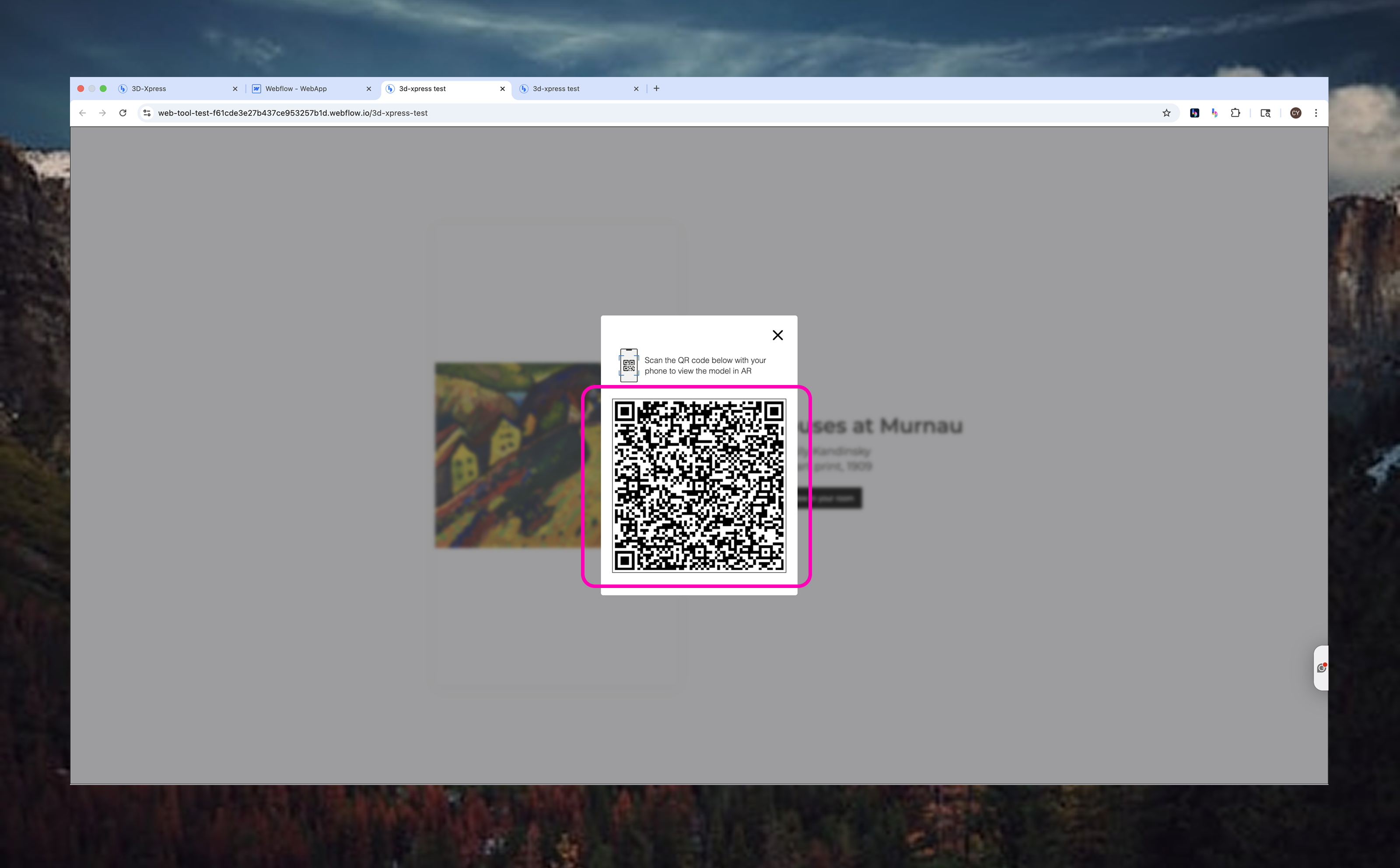
Task: View site information icon in address bar
Action: 147,113
